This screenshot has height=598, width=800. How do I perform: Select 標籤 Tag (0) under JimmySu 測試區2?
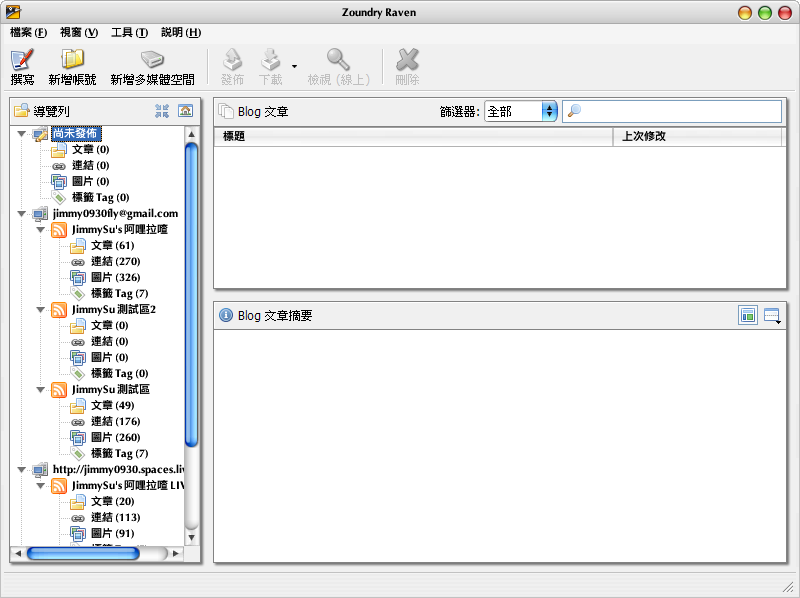(x=119, y=373)
